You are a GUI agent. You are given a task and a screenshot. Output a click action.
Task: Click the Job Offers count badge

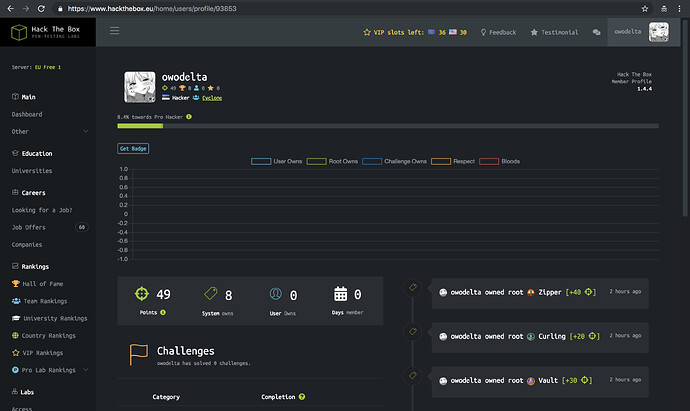coord(81,227)
